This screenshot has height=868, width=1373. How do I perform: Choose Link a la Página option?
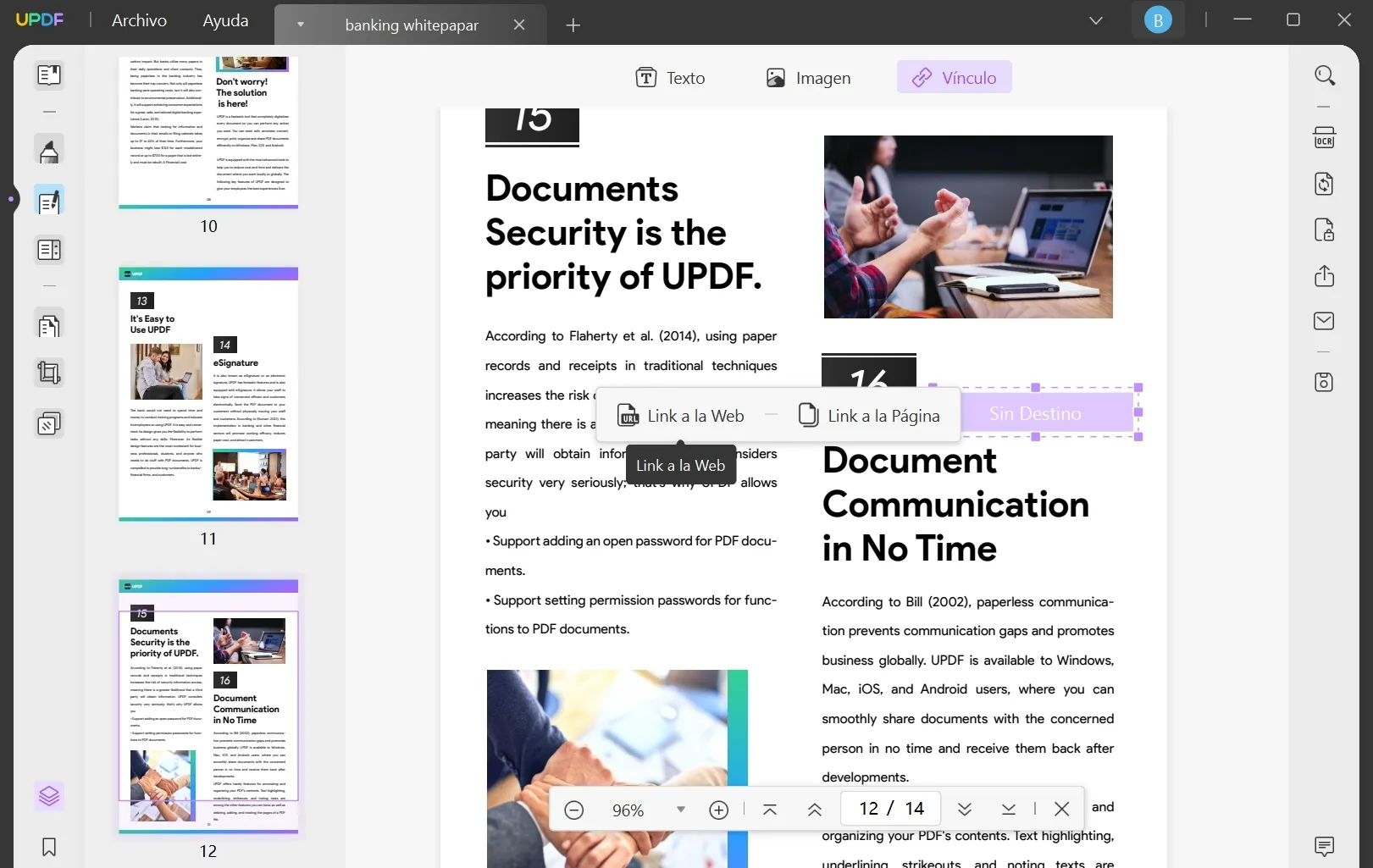click(x=869, y=416)
